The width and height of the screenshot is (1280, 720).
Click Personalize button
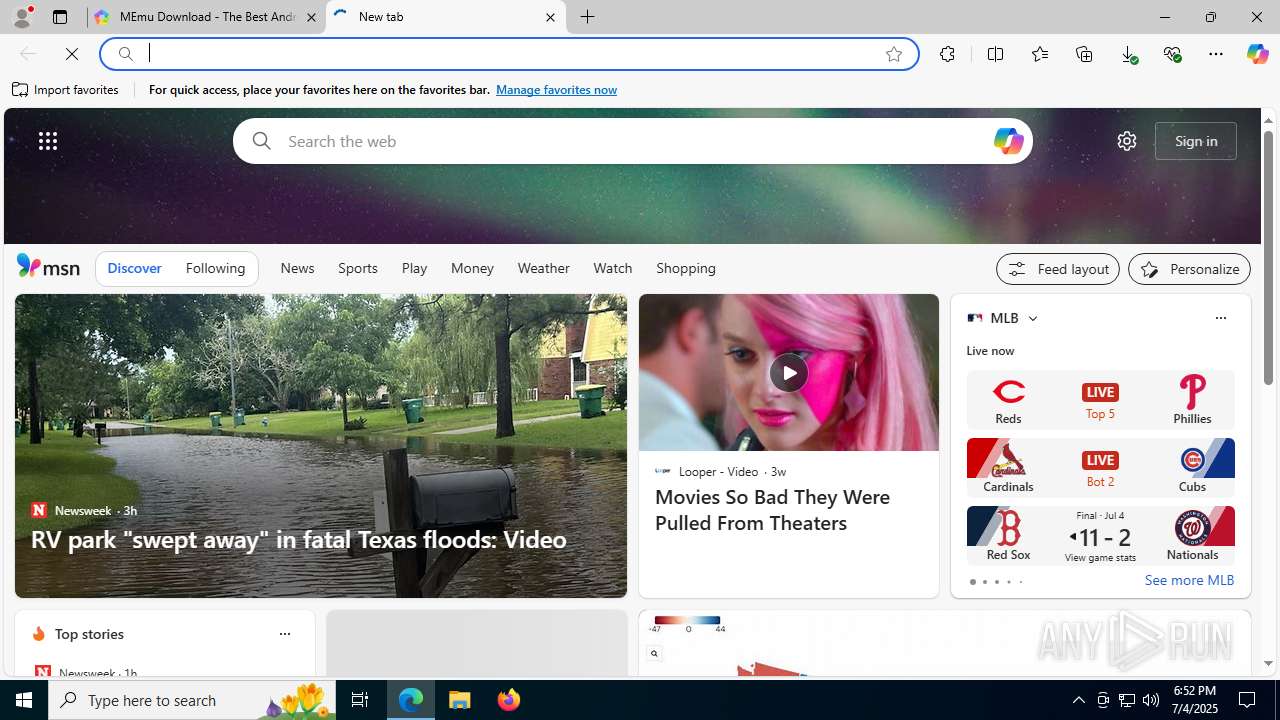pyautogui.click(x=1189, y=269)
